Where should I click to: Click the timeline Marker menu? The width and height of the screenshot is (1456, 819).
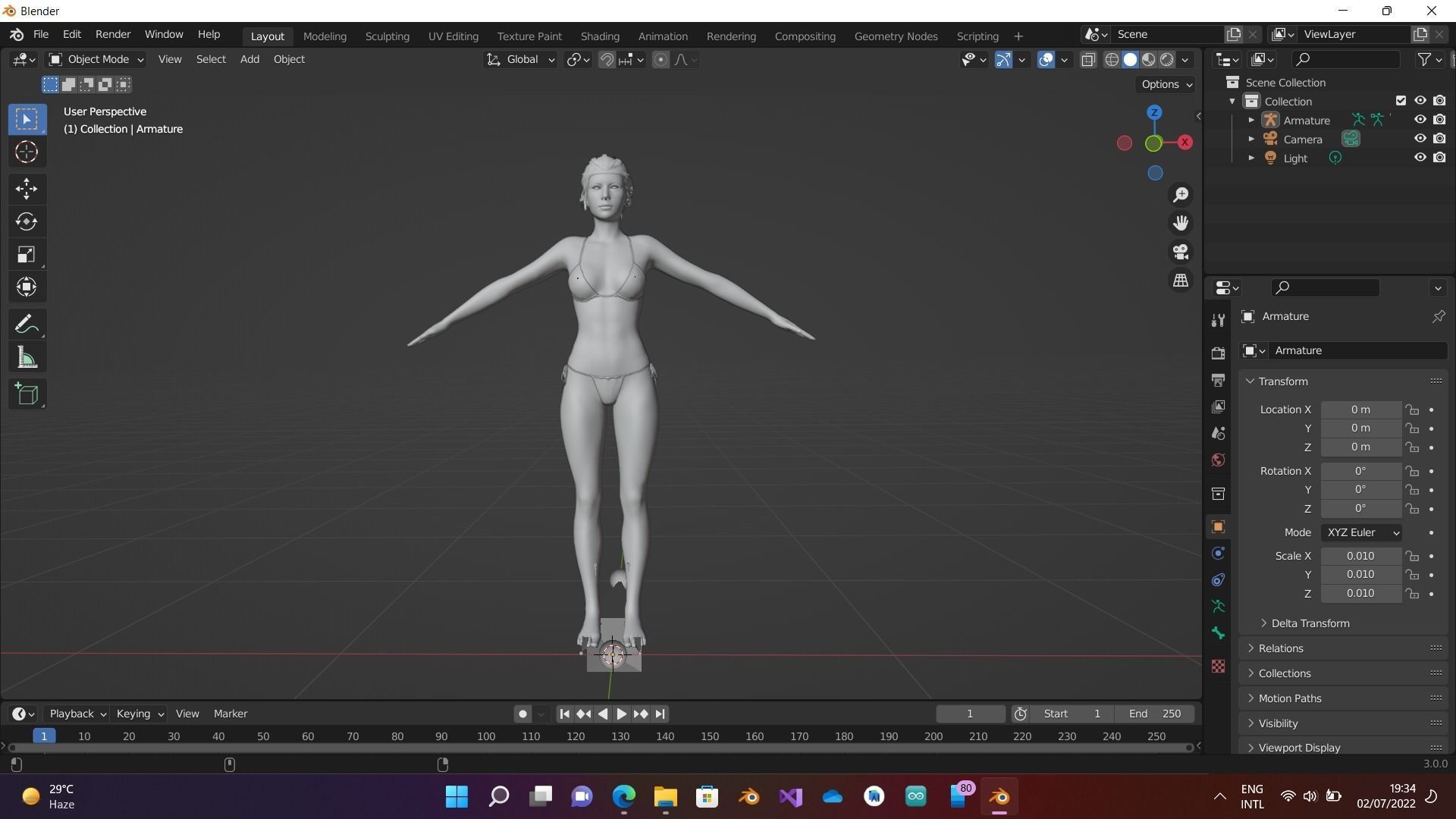coord(231,714)
